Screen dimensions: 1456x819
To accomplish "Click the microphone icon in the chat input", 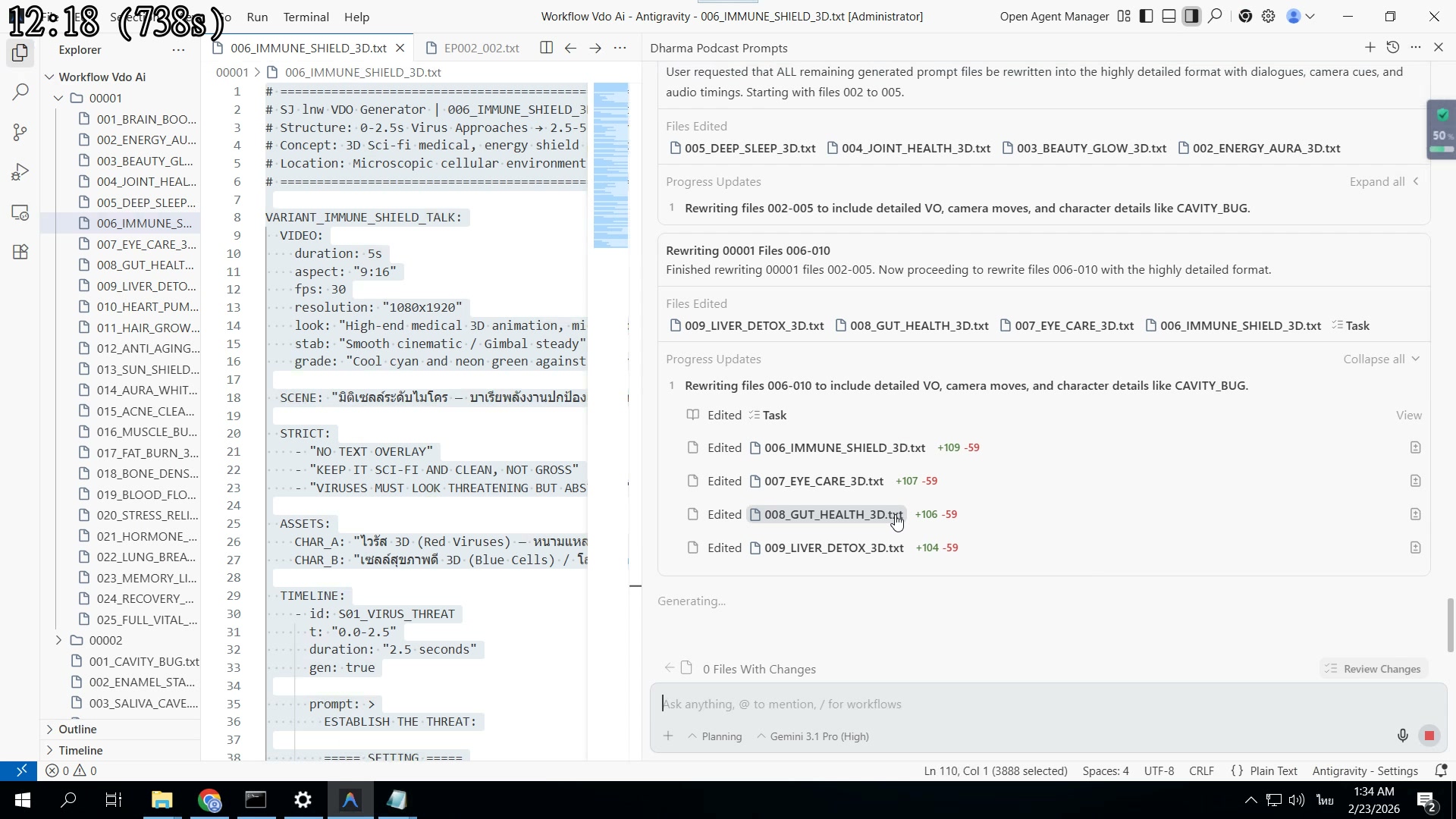I will [1402, 735].
